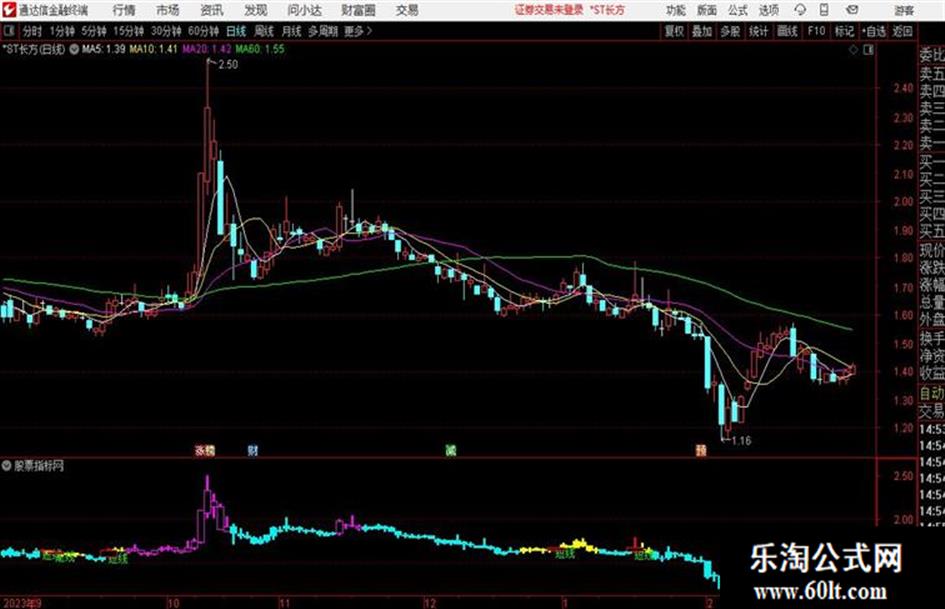Image resolution: width=945 pixels, height=609 pixels.
Task: Toggle the right side panel icon
Action: [868, 50]
